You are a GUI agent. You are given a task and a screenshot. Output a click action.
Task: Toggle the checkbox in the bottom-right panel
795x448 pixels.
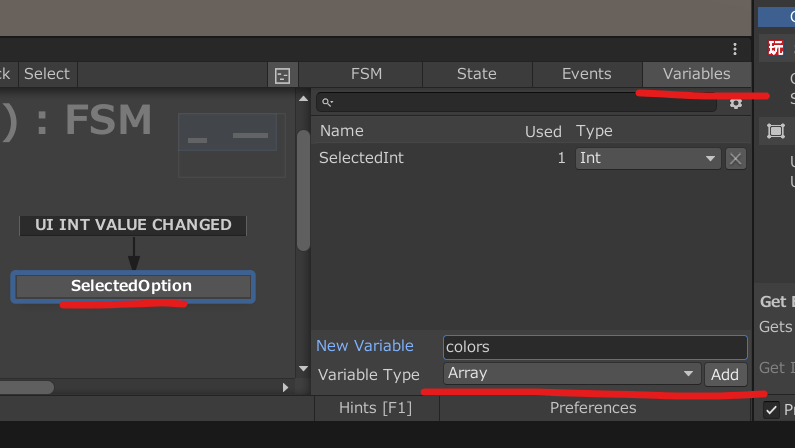[x=771, y=410]
